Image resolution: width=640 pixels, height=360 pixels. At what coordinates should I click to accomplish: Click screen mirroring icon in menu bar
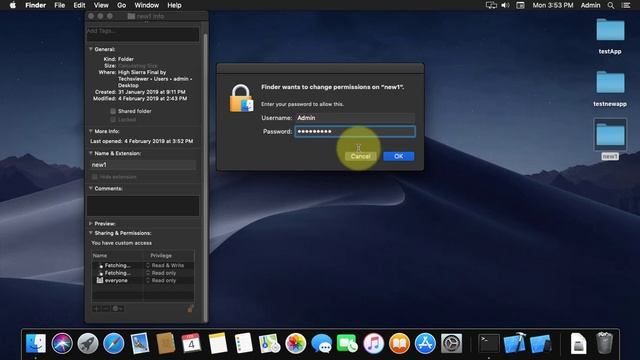tap(491, 5)
